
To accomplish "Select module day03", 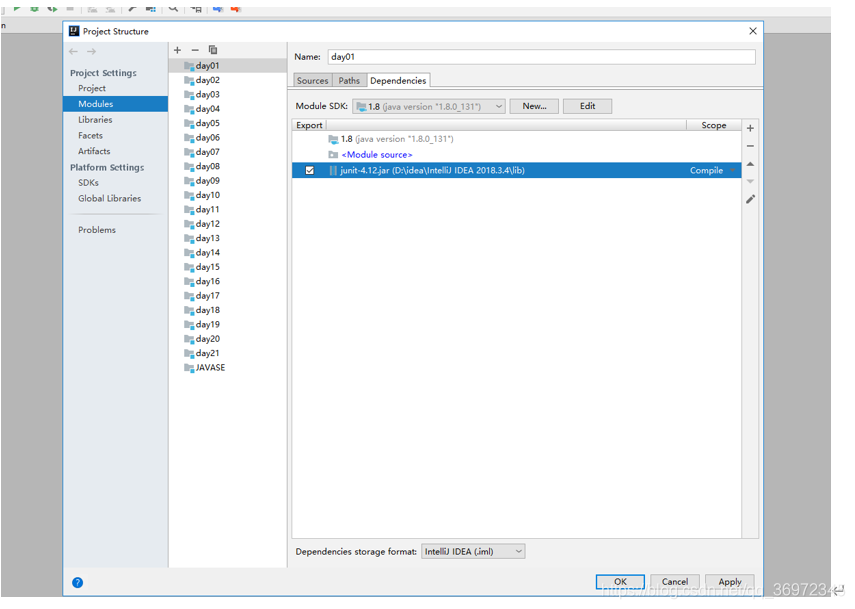I will point(228,95).
